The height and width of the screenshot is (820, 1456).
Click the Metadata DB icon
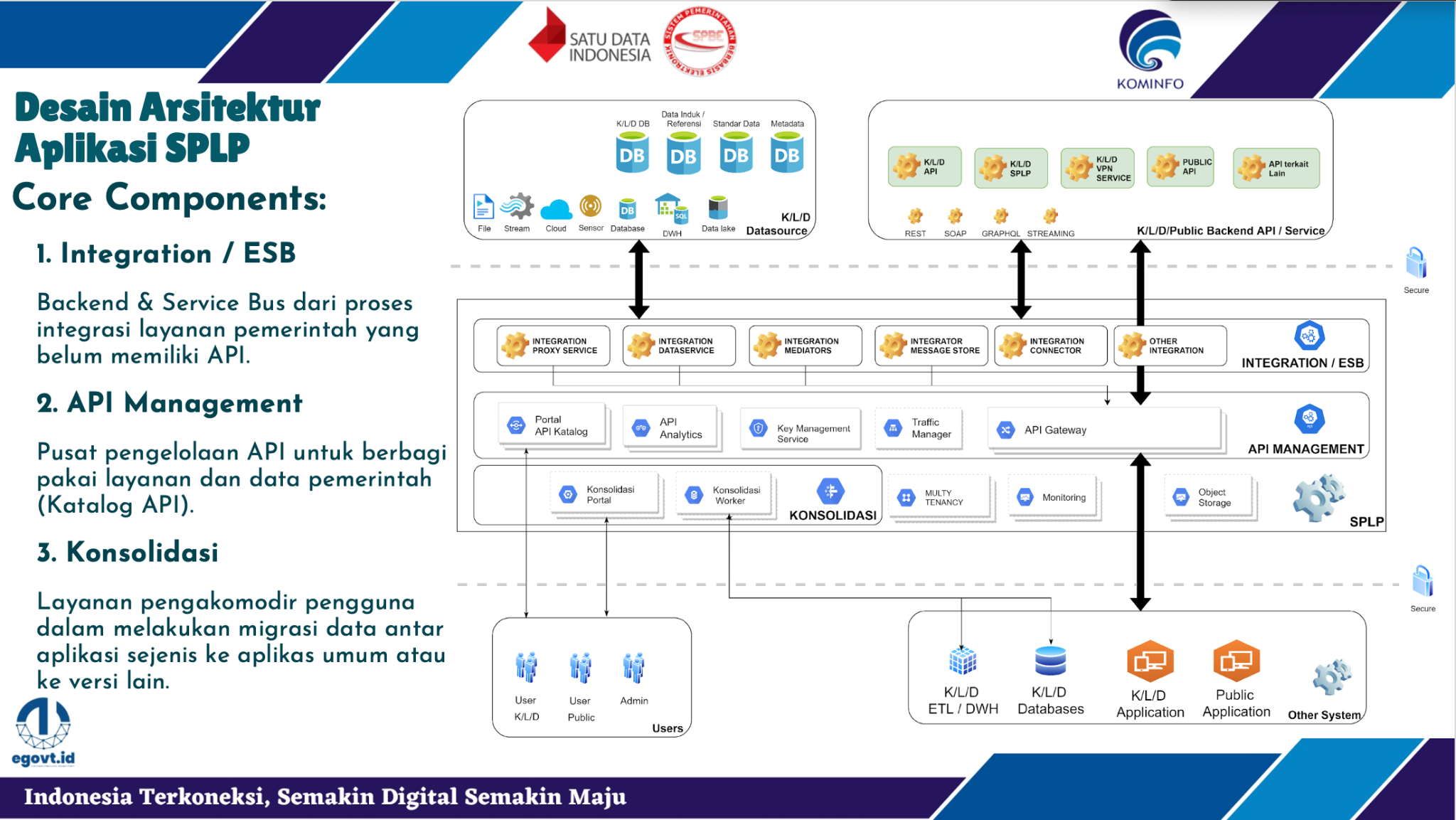tap(787, 154)
